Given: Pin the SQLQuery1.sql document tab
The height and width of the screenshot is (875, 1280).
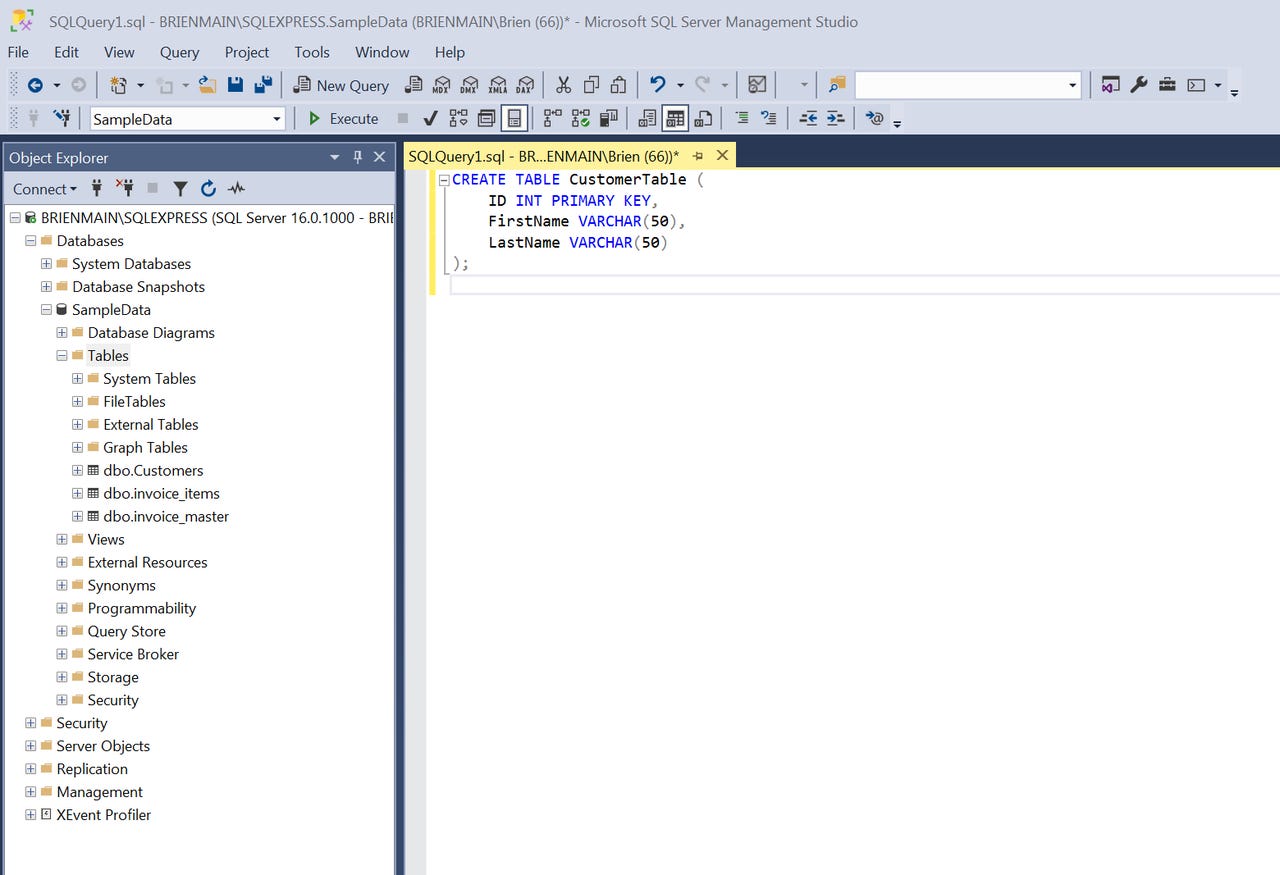Looking at the screenshot, I should (x=698, y=155).
